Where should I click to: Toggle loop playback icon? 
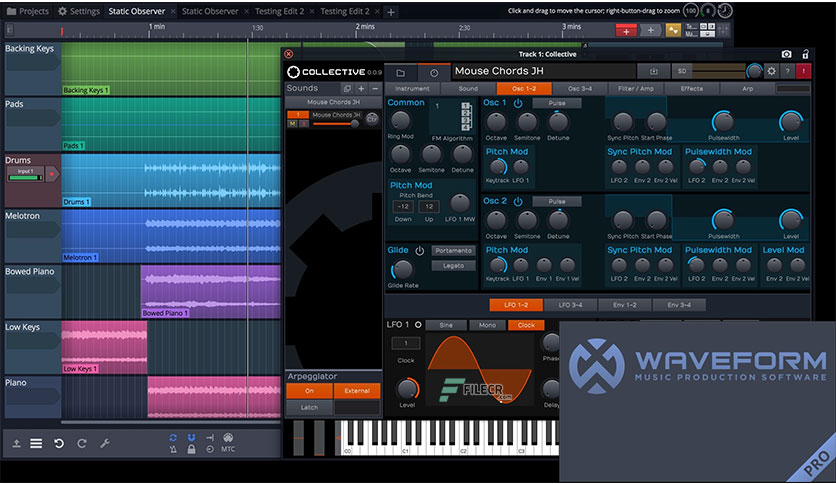[x=173, y=438]
